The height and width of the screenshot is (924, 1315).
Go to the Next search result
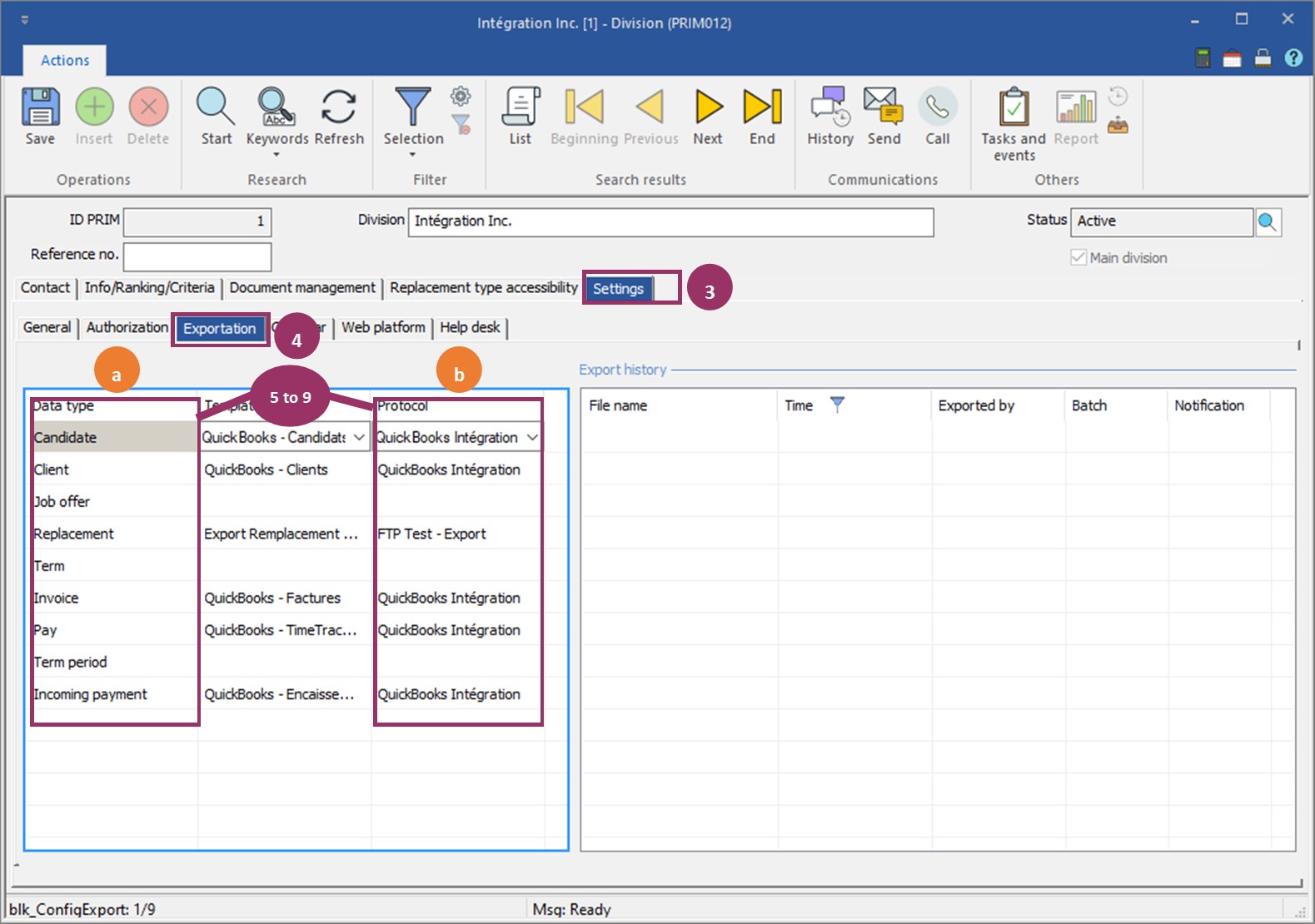point(708,107)
